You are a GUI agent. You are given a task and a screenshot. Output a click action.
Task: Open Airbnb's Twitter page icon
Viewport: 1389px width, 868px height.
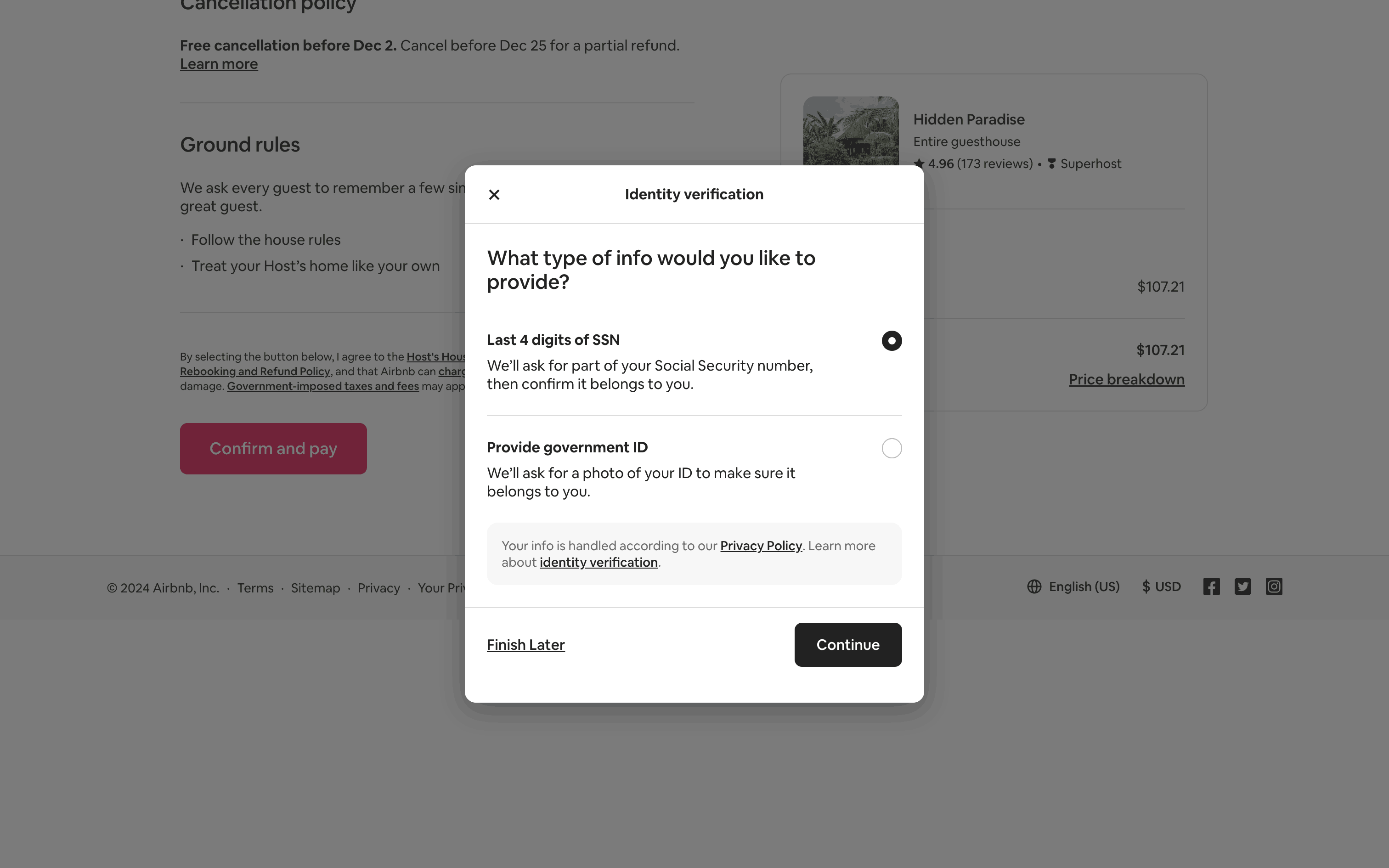[x=1242, y=587]
